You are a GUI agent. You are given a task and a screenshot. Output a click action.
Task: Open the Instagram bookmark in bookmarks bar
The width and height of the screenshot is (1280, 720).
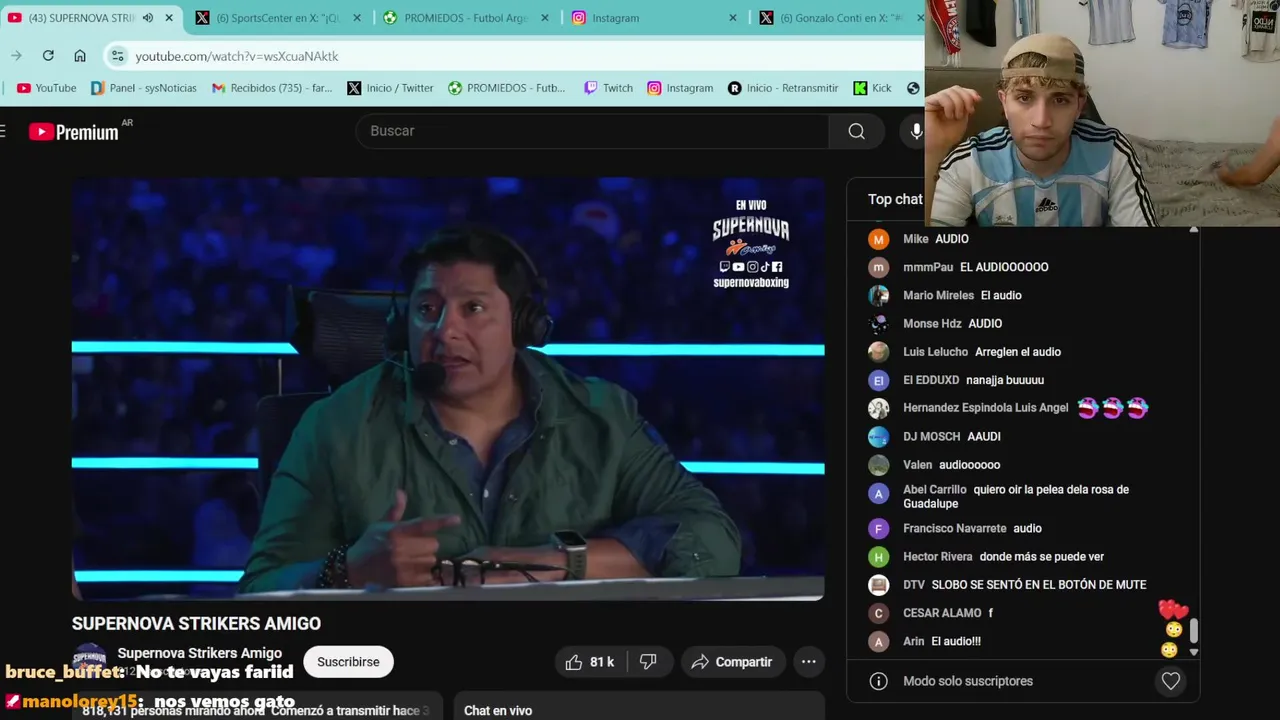click(x=680, y=88)
